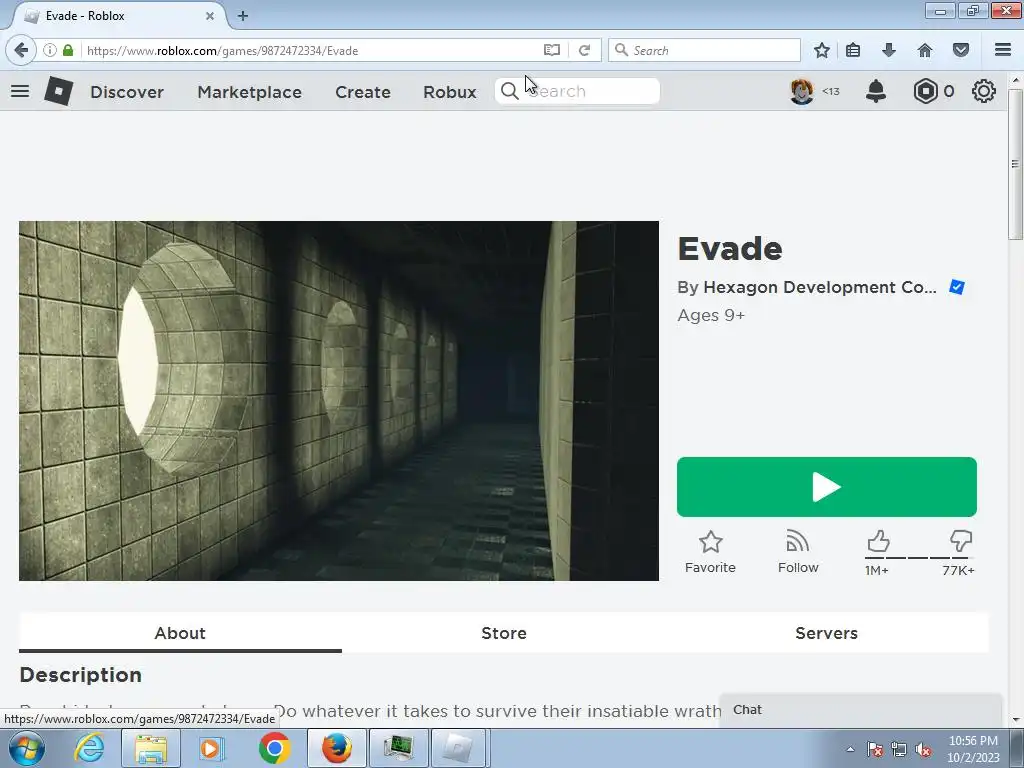Toggle Firefox reader view icon
This screenshot has width=1024, height=768.
[552, 50]
